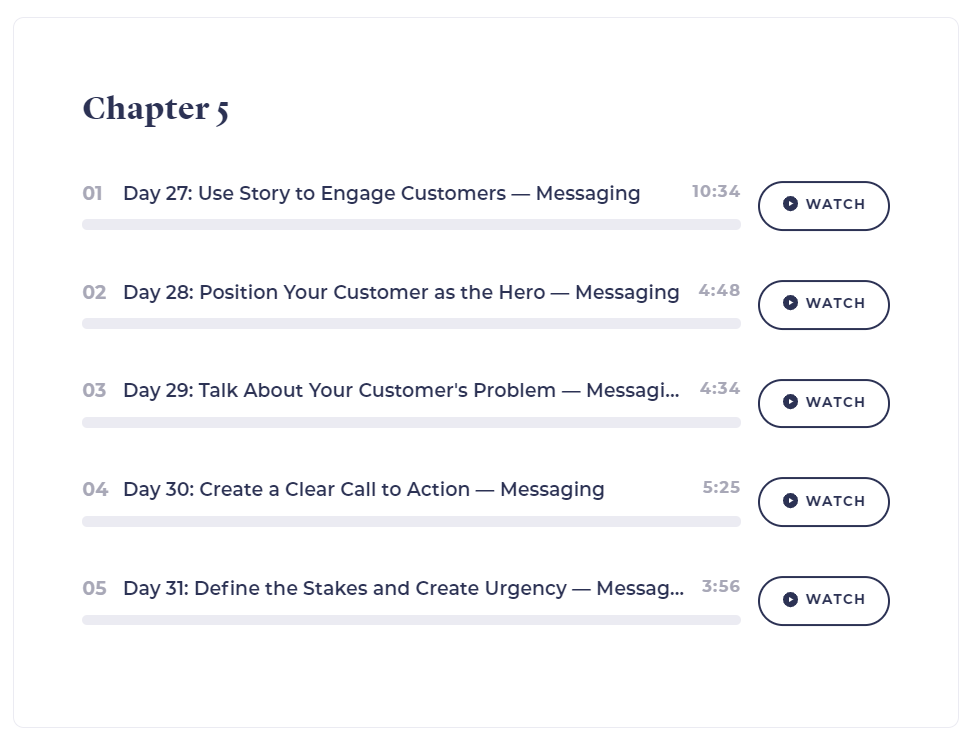
Task: Open the Day 28 lesson title
Action: click(401, 292)
